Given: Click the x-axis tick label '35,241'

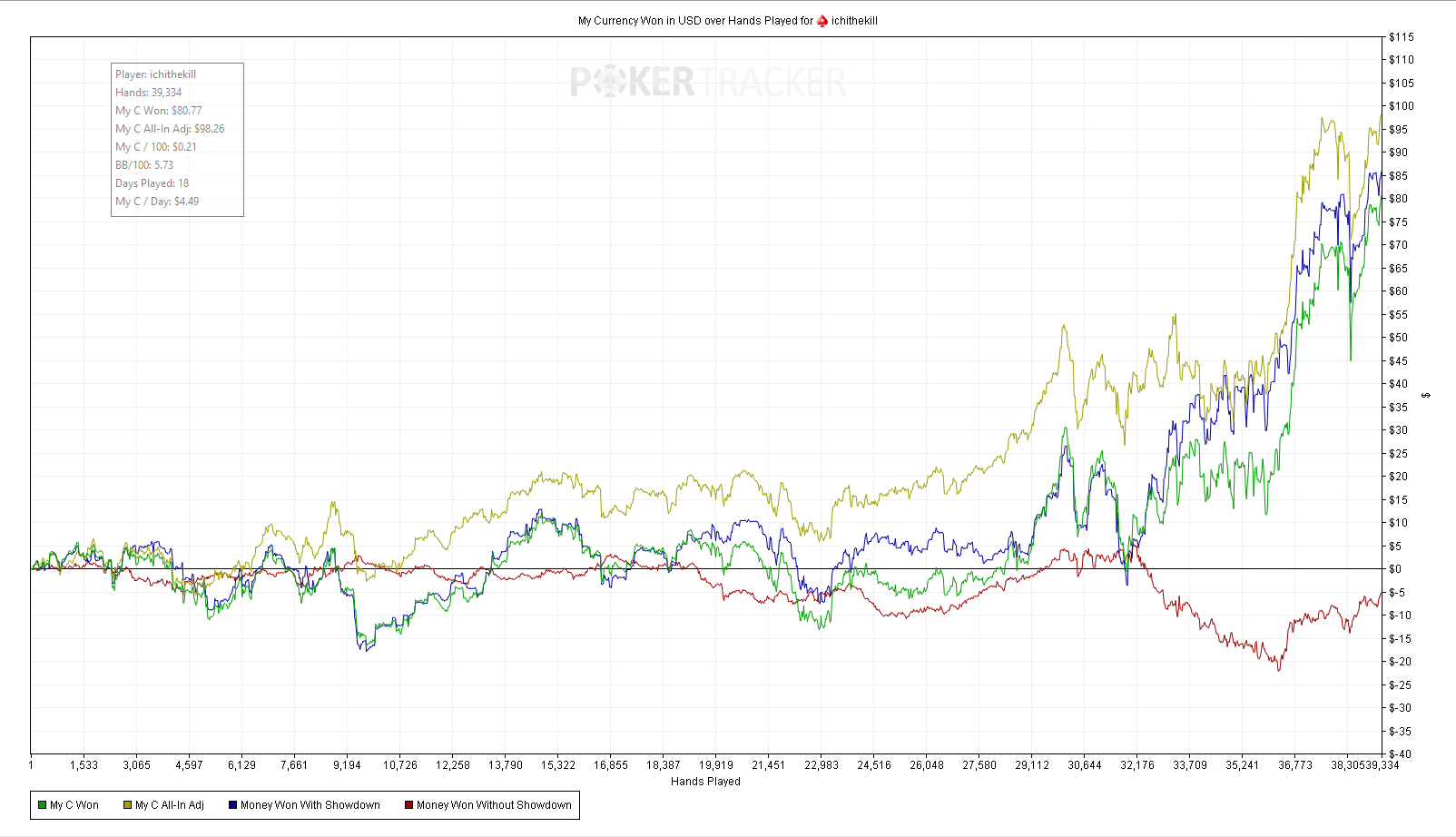Looking at the screenshot, I should [x=1243, y=765].
